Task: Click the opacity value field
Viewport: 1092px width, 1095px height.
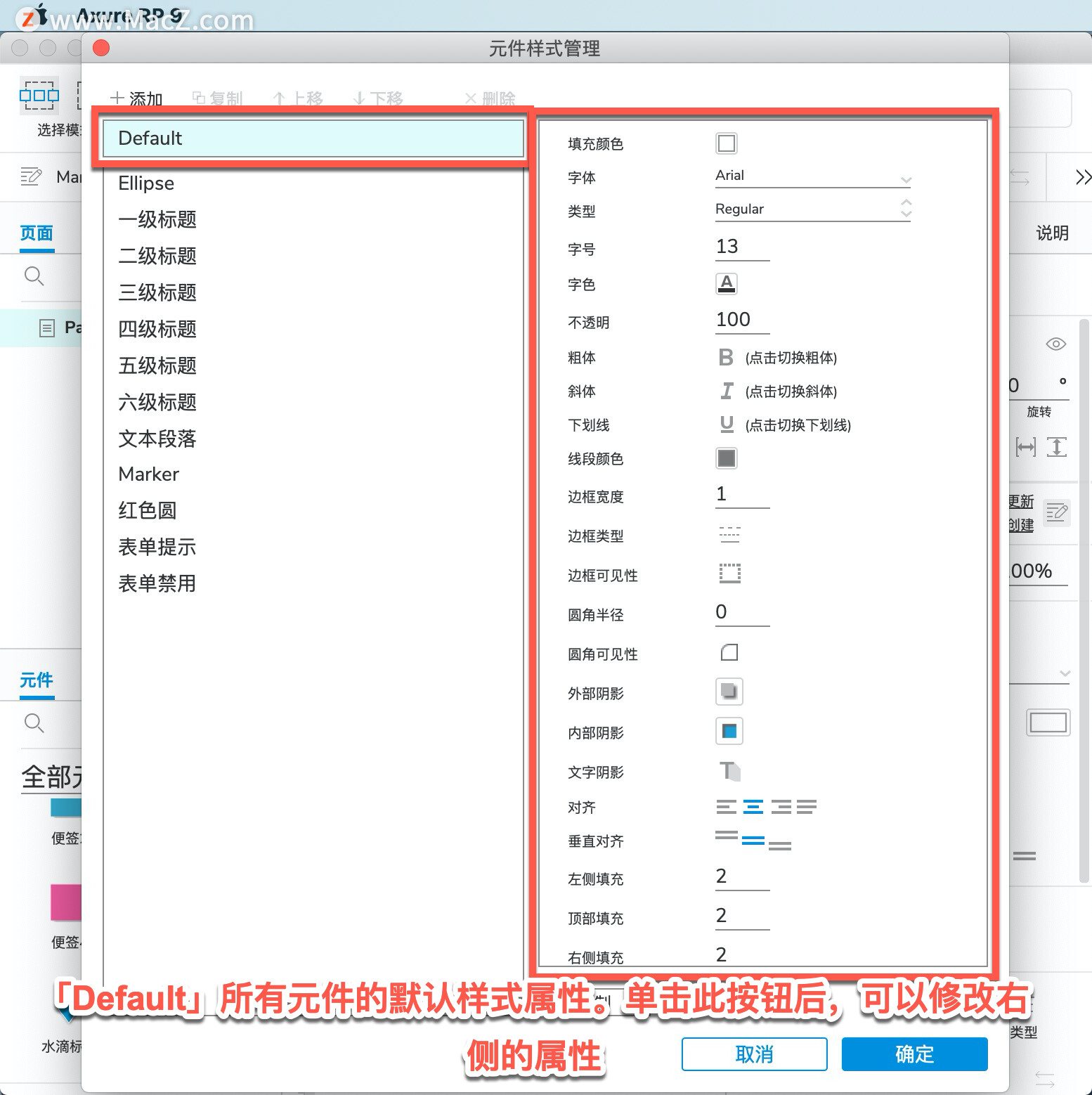Action: [x=743, y=320]
